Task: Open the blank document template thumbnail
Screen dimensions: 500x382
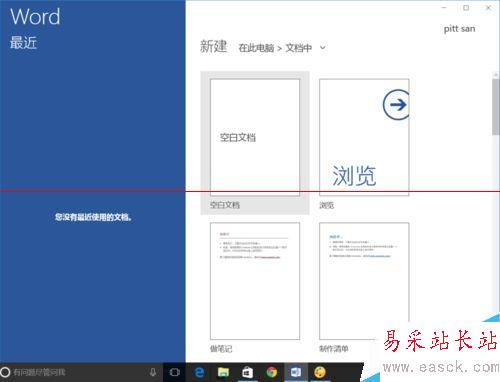Action: 255,137
